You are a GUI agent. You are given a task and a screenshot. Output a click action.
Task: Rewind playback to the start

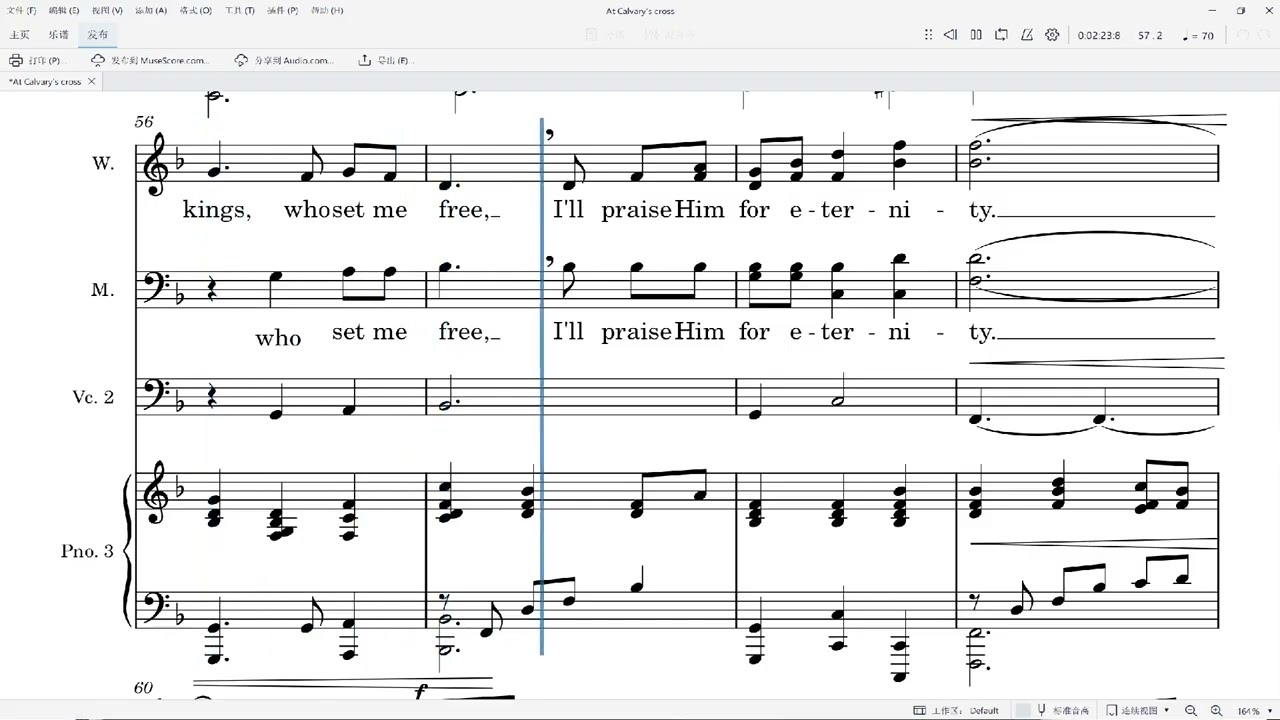(x=950, y=35)
